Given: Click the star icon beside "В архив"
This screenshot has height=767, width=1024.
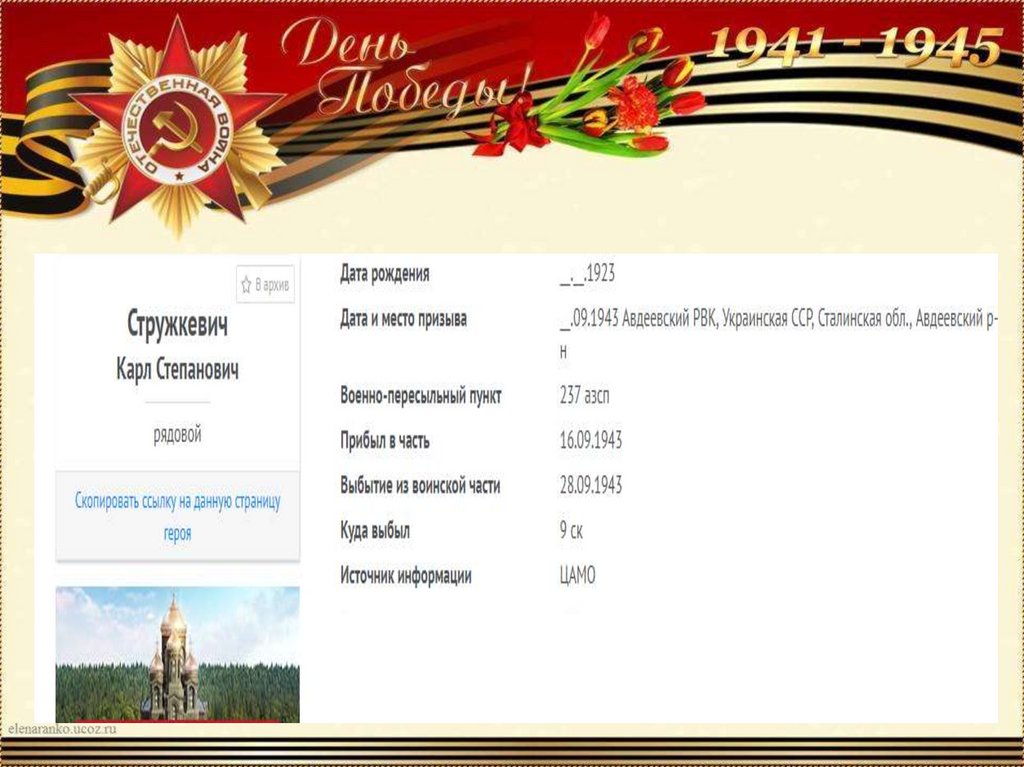Looking at the screenshot, I should [246, 285].
